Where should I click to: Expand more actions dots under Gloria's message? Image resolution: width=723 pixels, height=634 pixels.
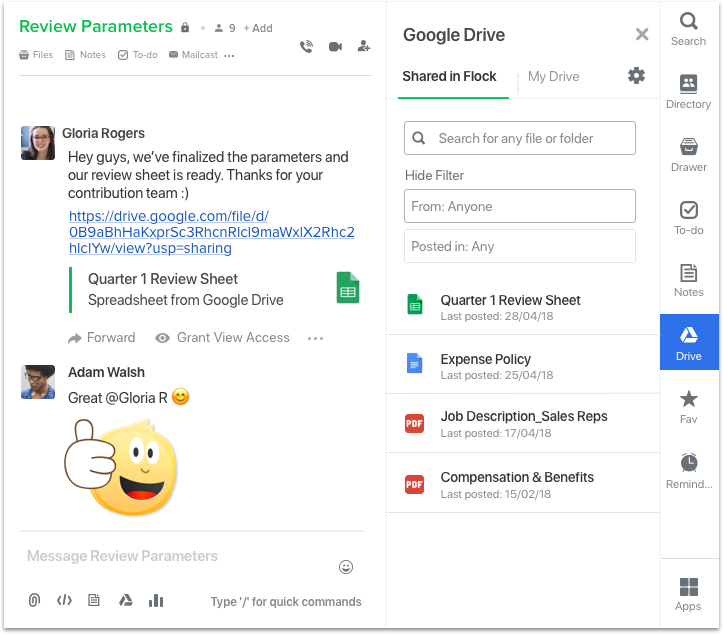[315, 338]
